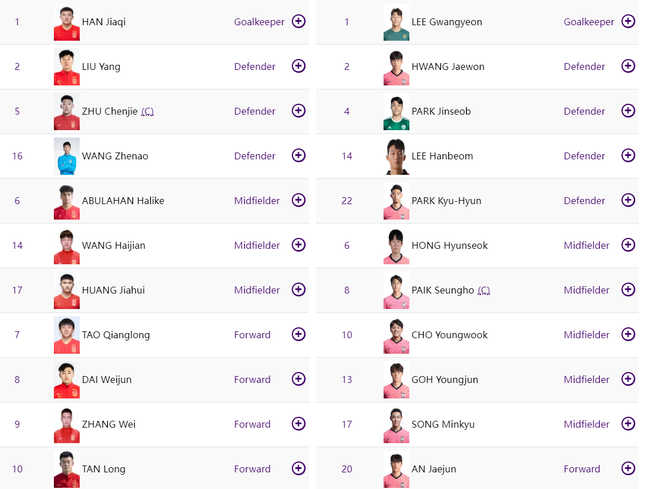Click captain (C) marker beside ZHU Chenjie
The width and height of the screenshot is (645, 489).
(x=147, y=111)
